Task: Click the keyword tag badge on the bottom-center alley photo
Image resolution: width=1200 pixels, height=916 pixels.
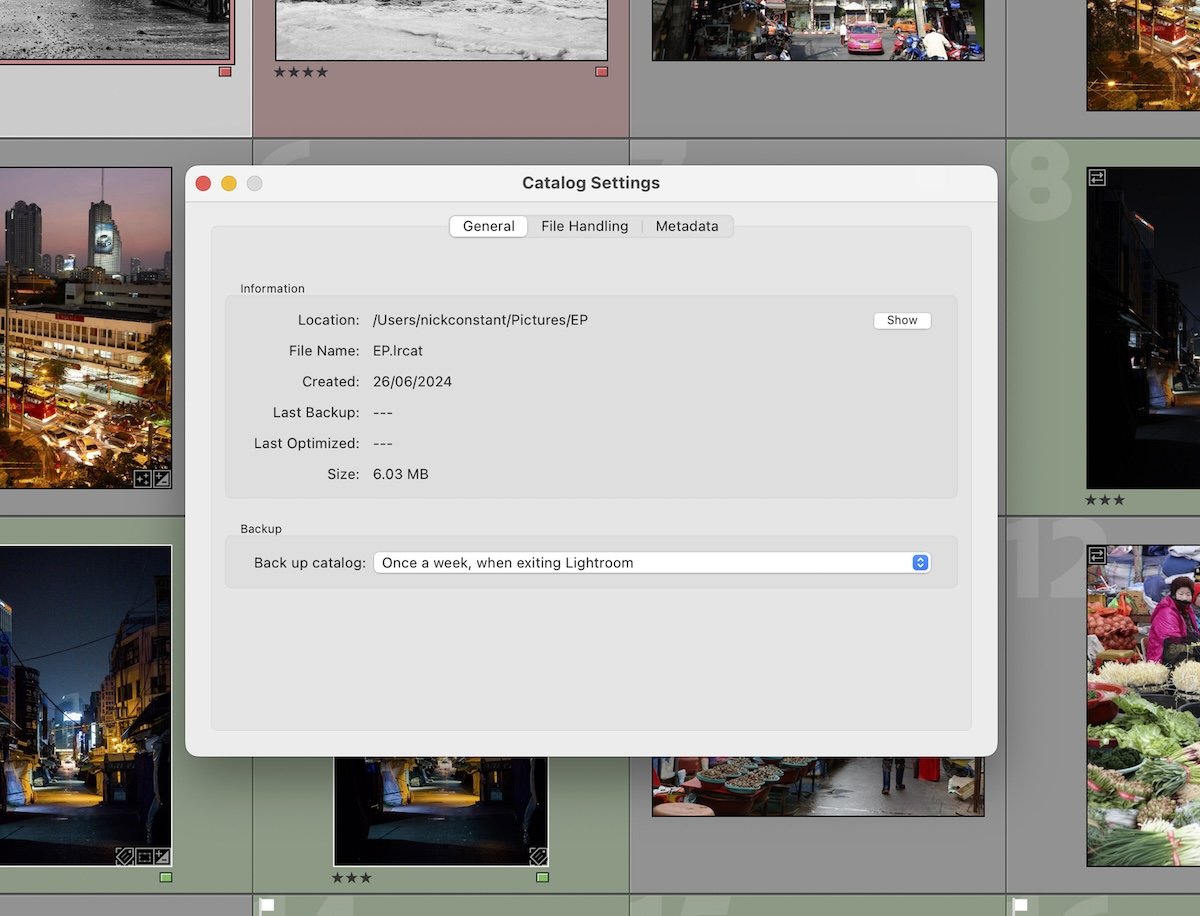Action: click(537, 855)
